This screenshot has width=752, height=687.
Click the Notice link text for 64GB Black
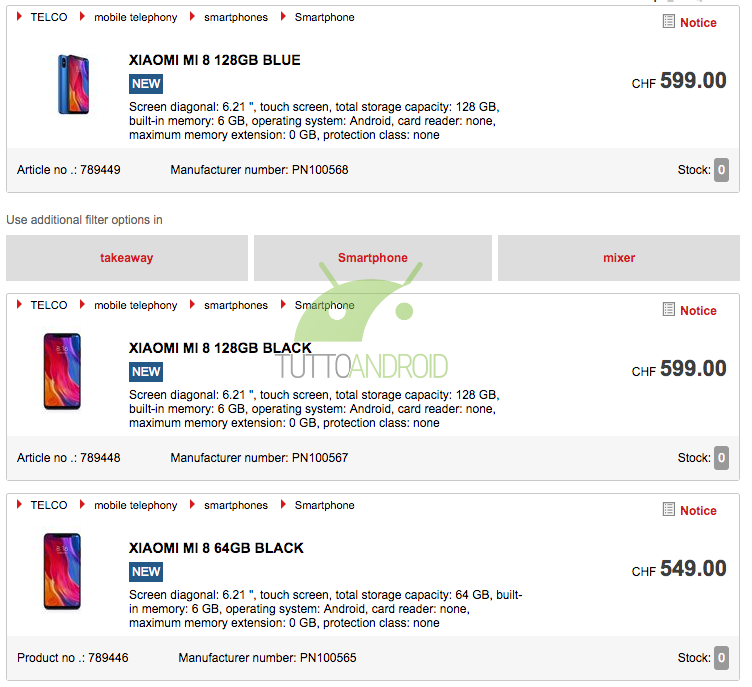pos(698,510)
